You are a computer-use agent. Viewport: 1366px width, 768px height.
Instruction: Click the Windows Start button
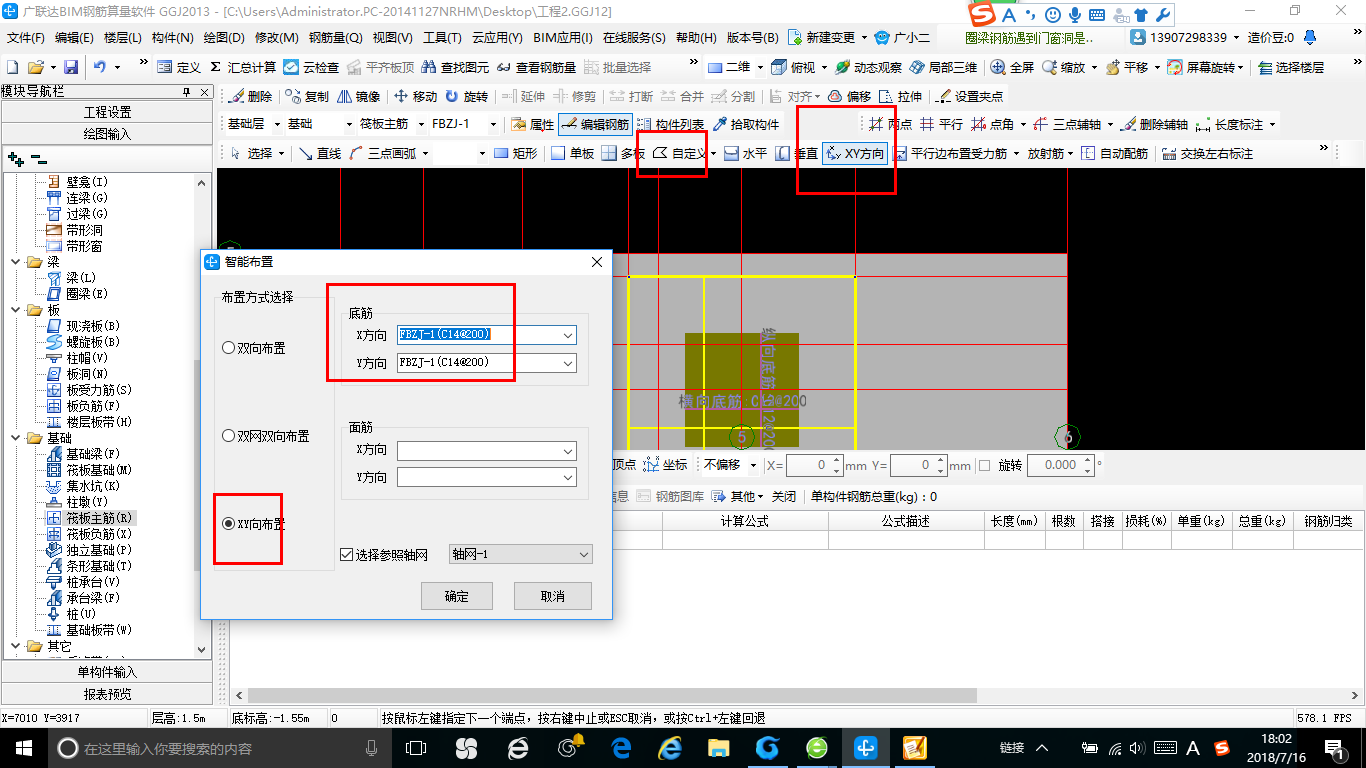point(22,748)
